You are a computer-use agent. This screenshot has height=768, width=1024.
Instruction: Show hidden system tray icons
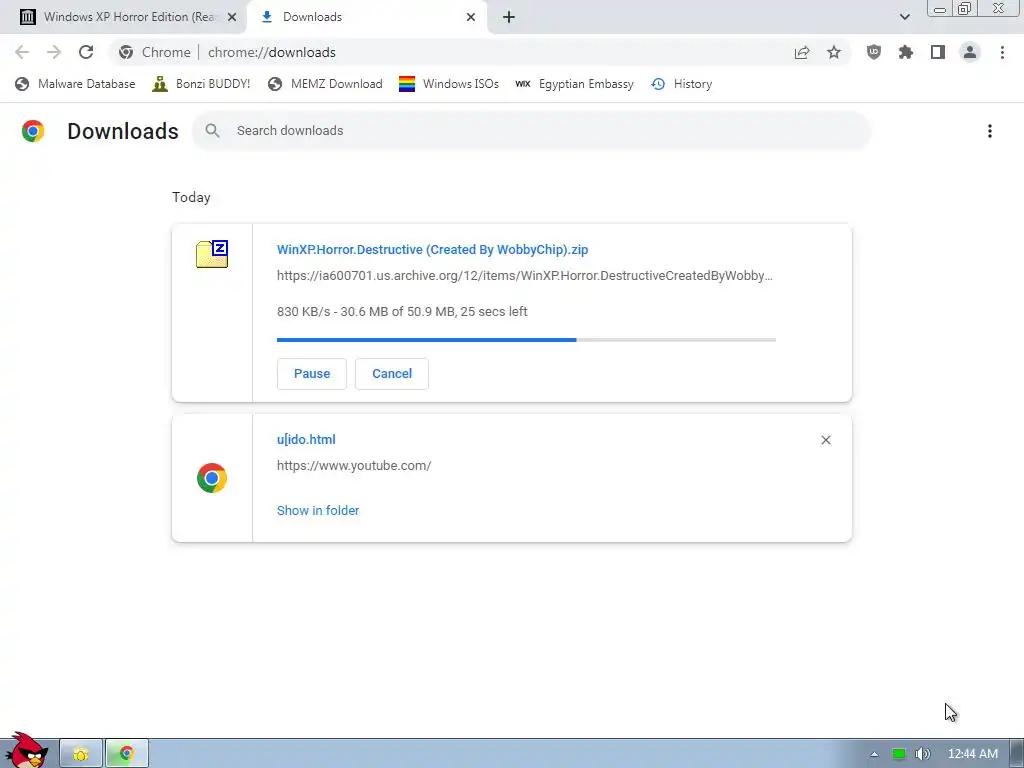(x=874, y=754)
